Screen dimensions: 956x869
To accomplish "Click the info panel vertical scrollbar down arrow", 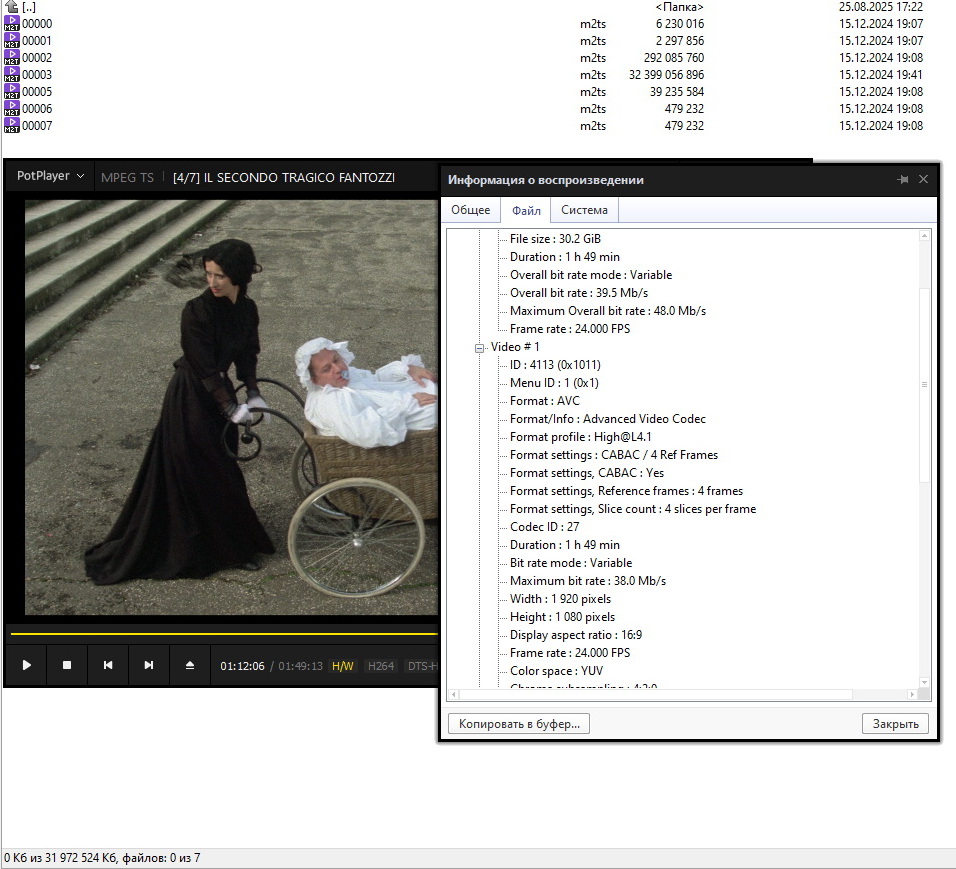I will click(924, 682).
